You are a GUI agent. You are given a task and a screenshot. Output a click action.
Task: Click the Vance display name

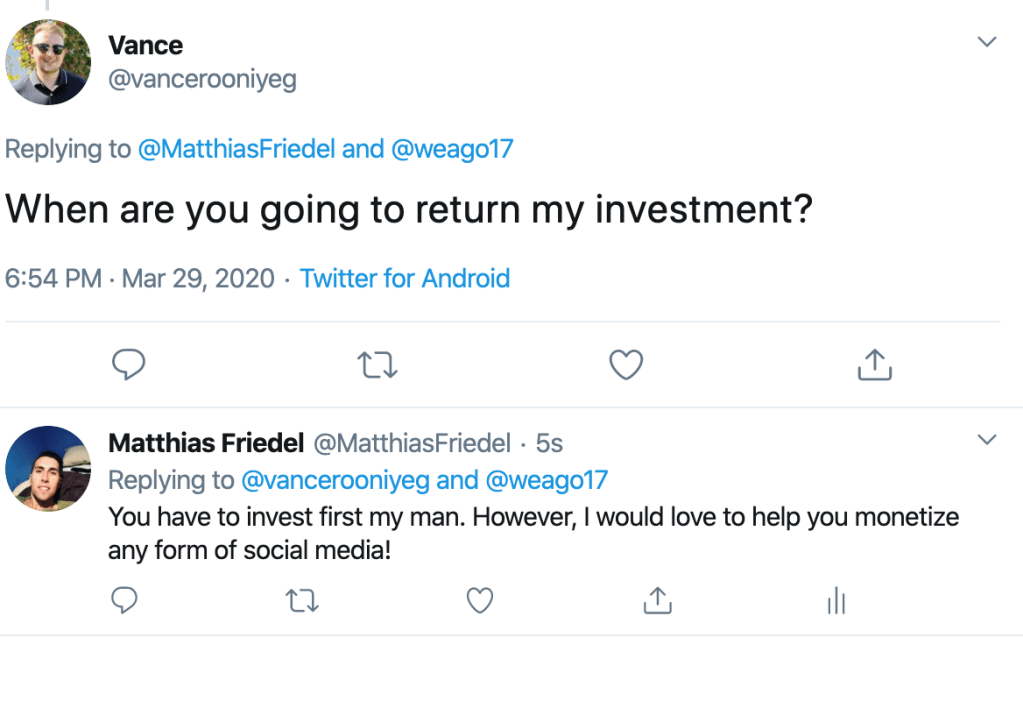(145, 45)
